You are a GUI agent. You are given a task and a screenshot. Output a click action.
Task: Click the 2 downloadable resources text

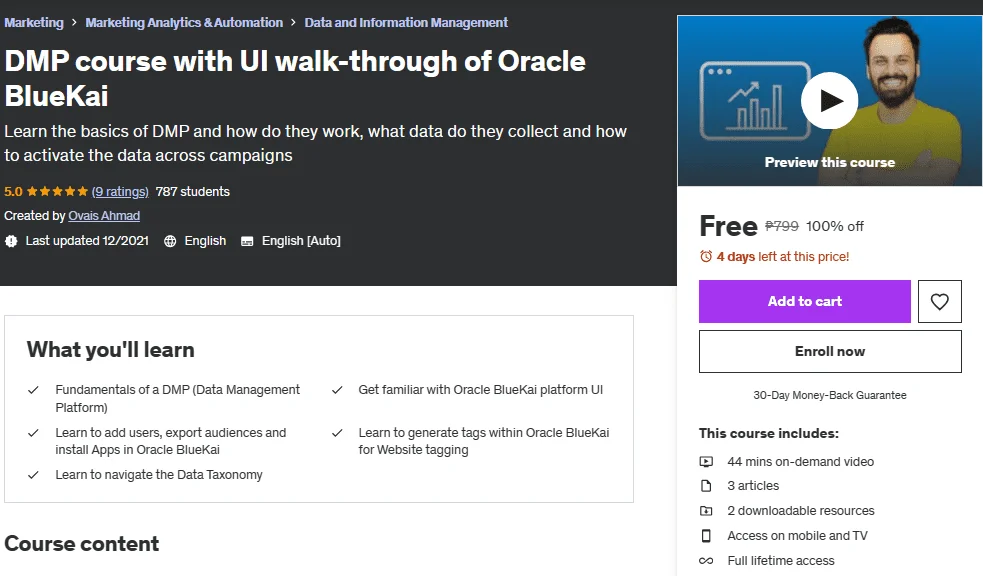(801, 511)
